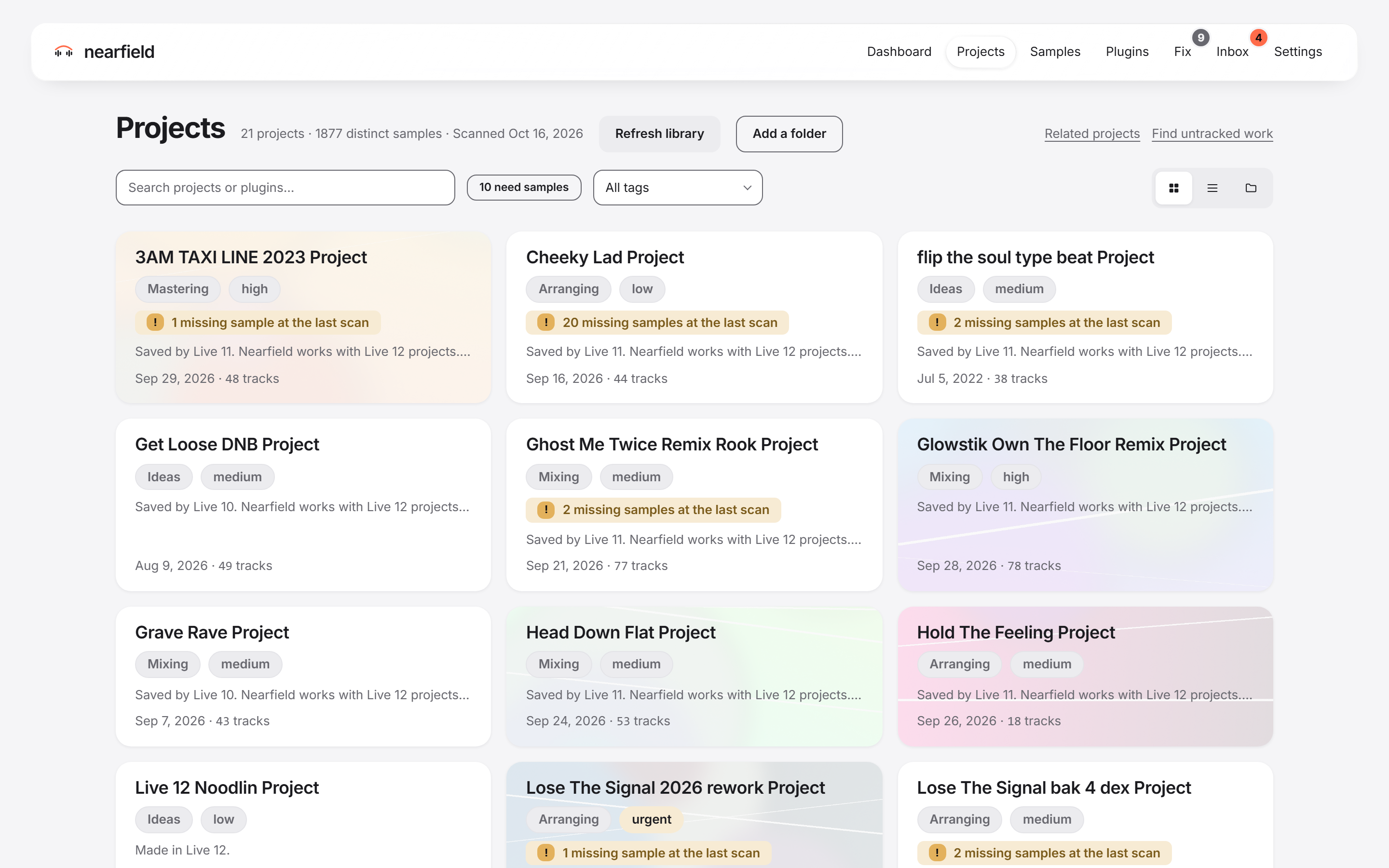Click Ideas tag on flip the soul card
The width and height of the screenshot is (1389, 868).
pyautogui.click(x=945, y=289)
